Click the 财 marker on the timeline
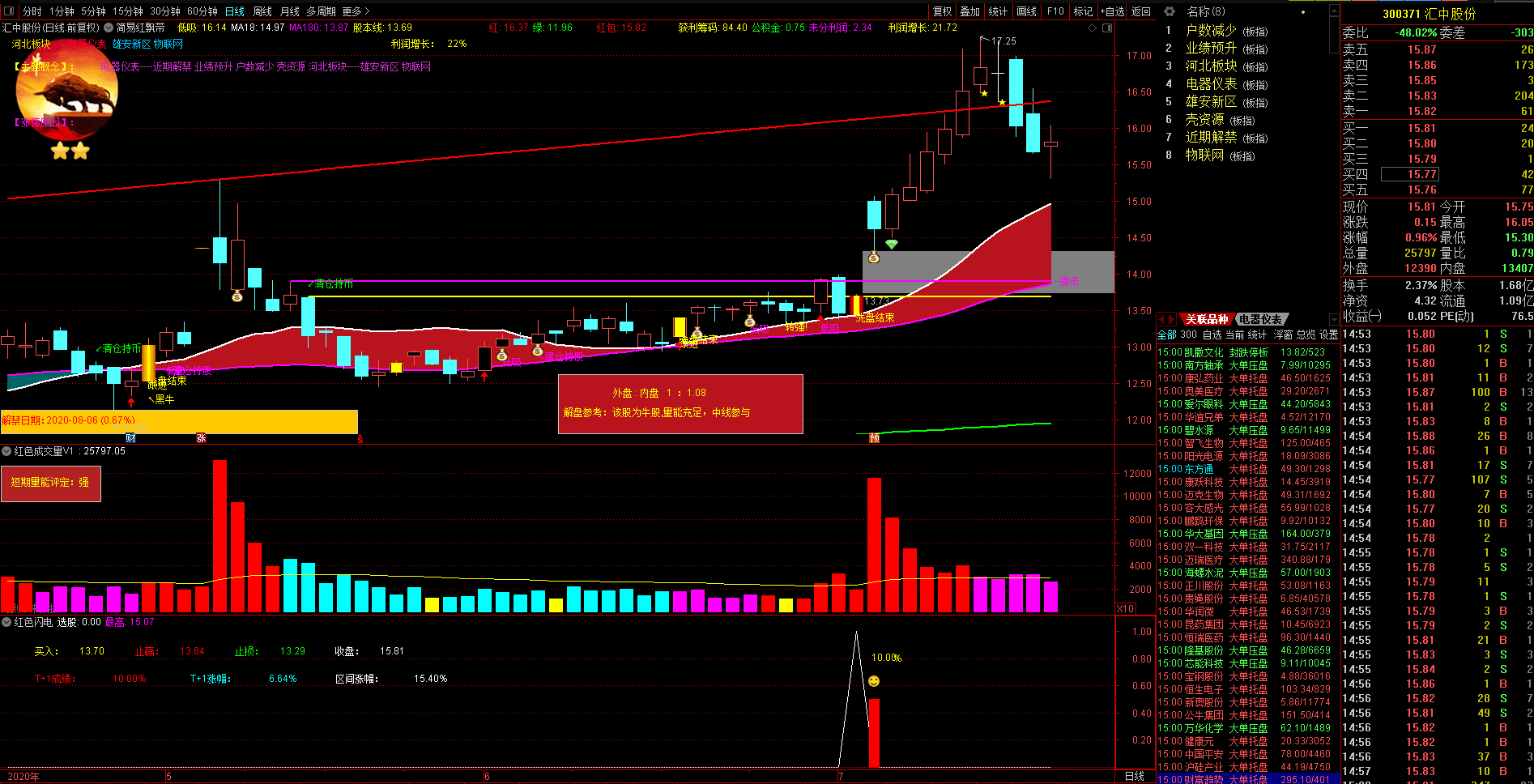 click(130, 438)
